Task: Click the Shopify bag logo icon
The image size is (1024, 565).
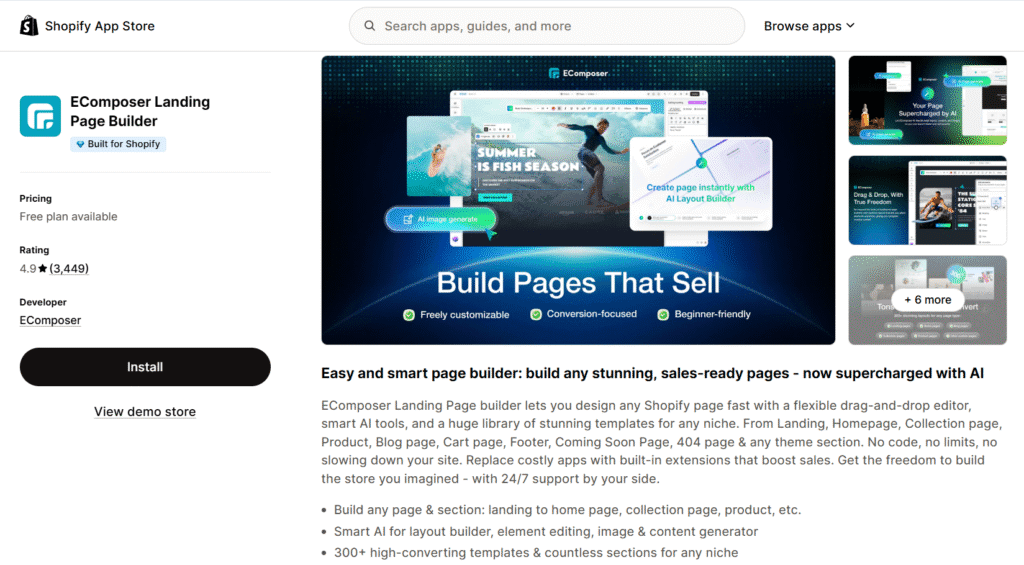Action: [x=29, y=25]
